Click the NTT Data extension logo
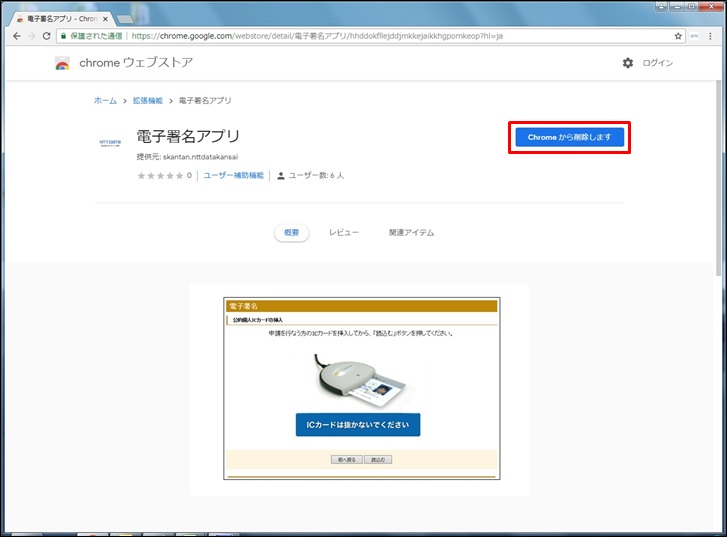 tap(110, 143)
